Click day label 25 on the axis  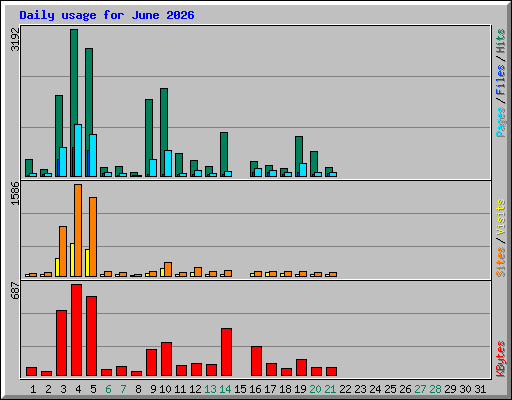[x=390, y=389]
